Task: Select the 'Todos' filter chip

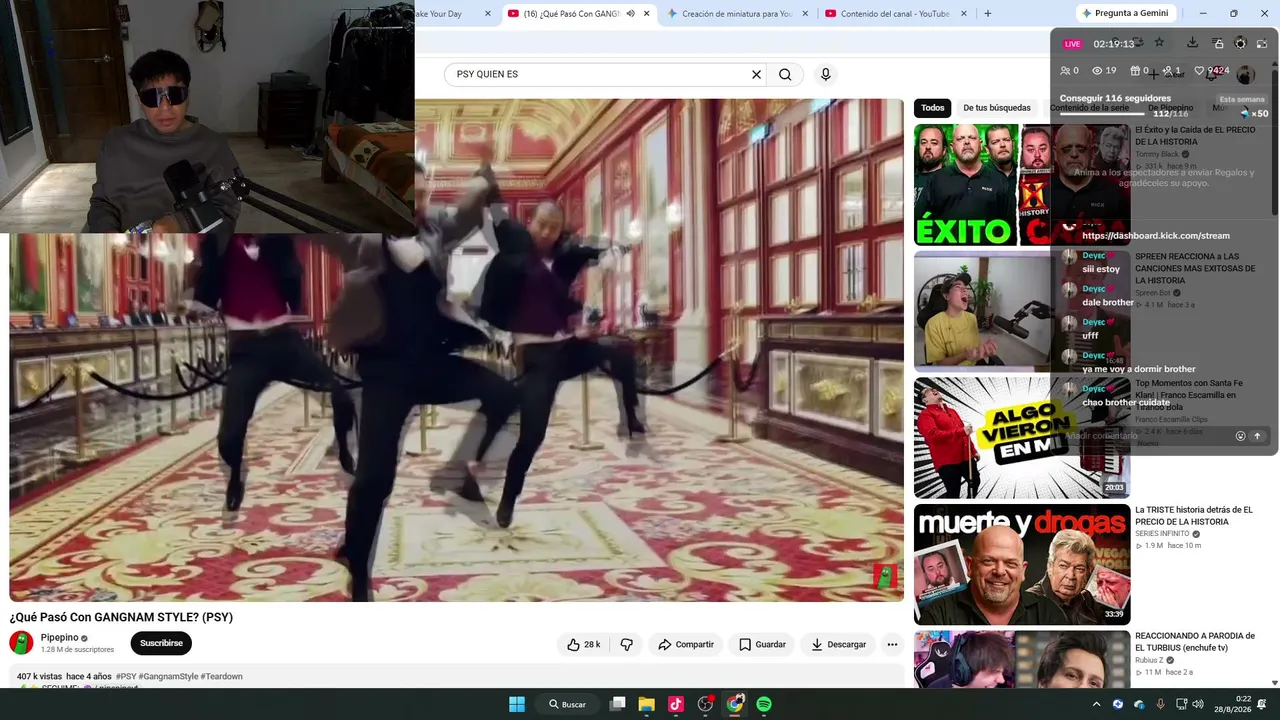Action: [933, 108]
